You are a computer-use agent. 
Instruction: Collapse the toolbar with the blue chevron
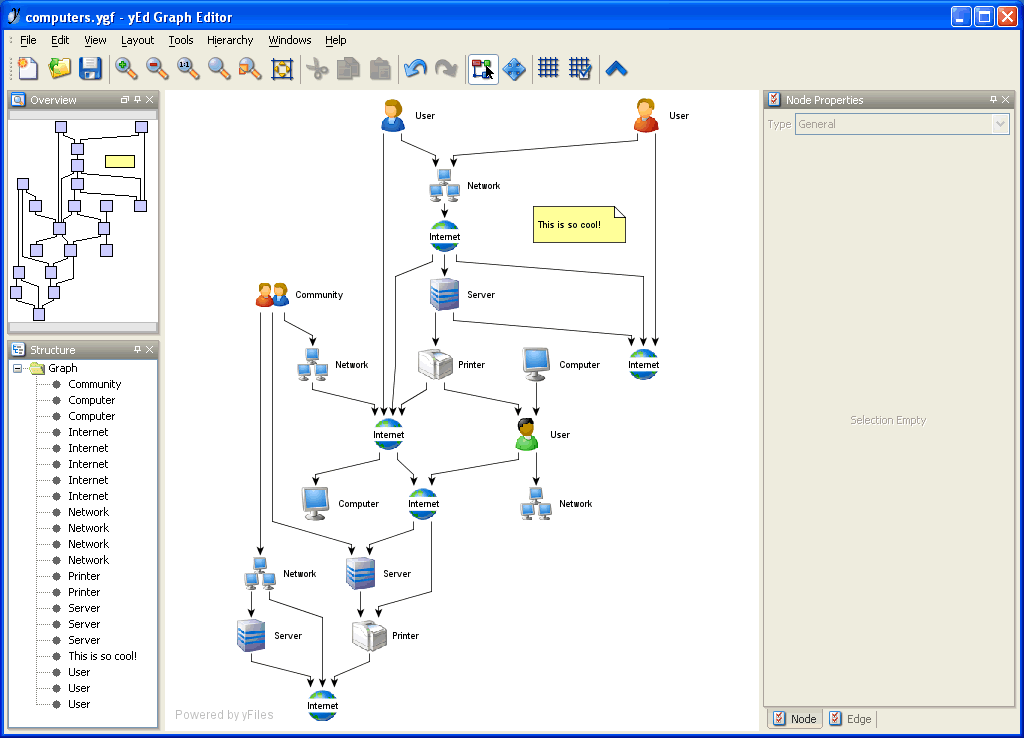(x=616, y=68)
